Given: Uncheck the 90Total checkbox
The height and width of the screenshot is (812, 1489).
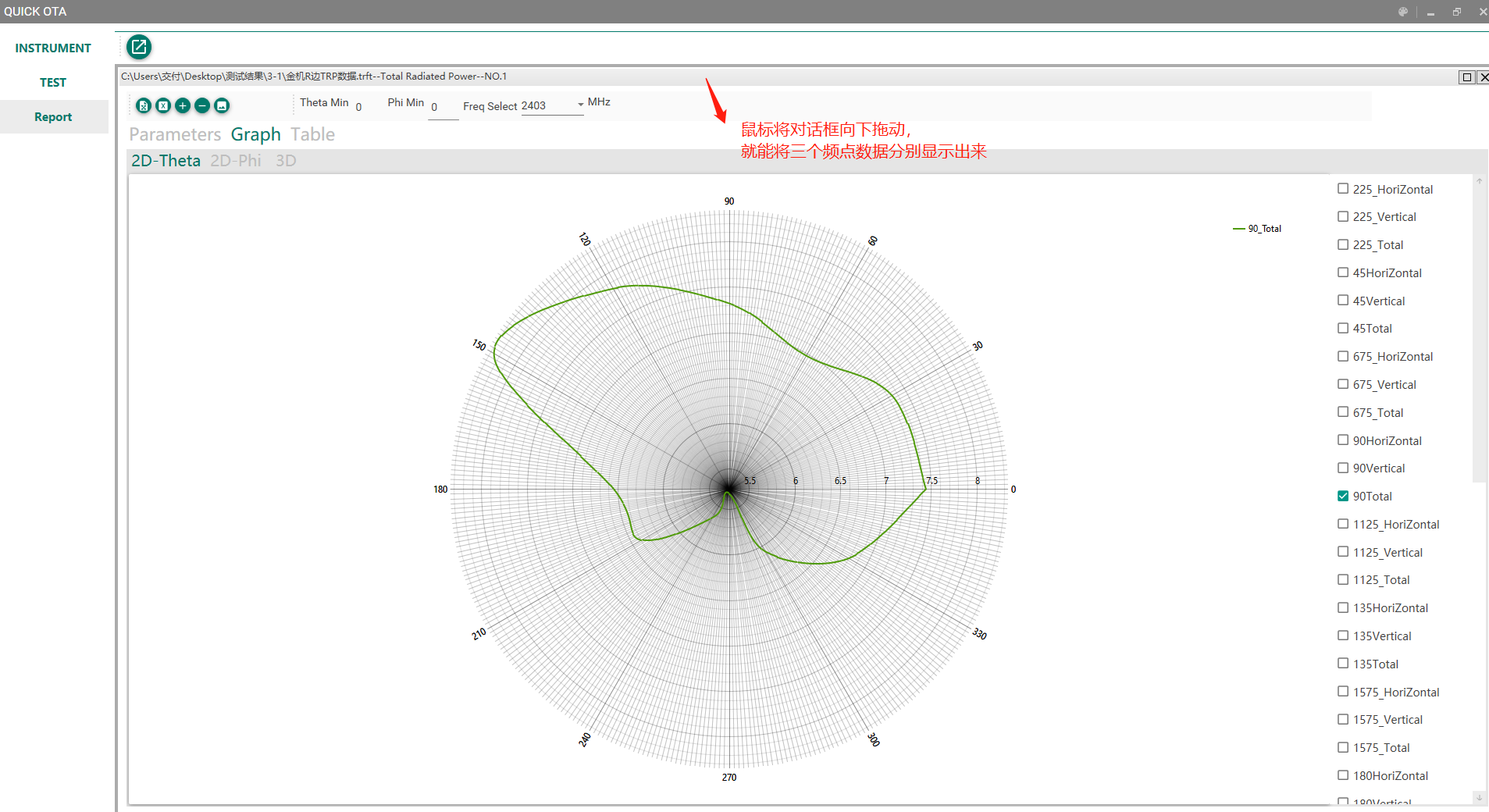Looking at the screenshot, I should point(1343,496).
